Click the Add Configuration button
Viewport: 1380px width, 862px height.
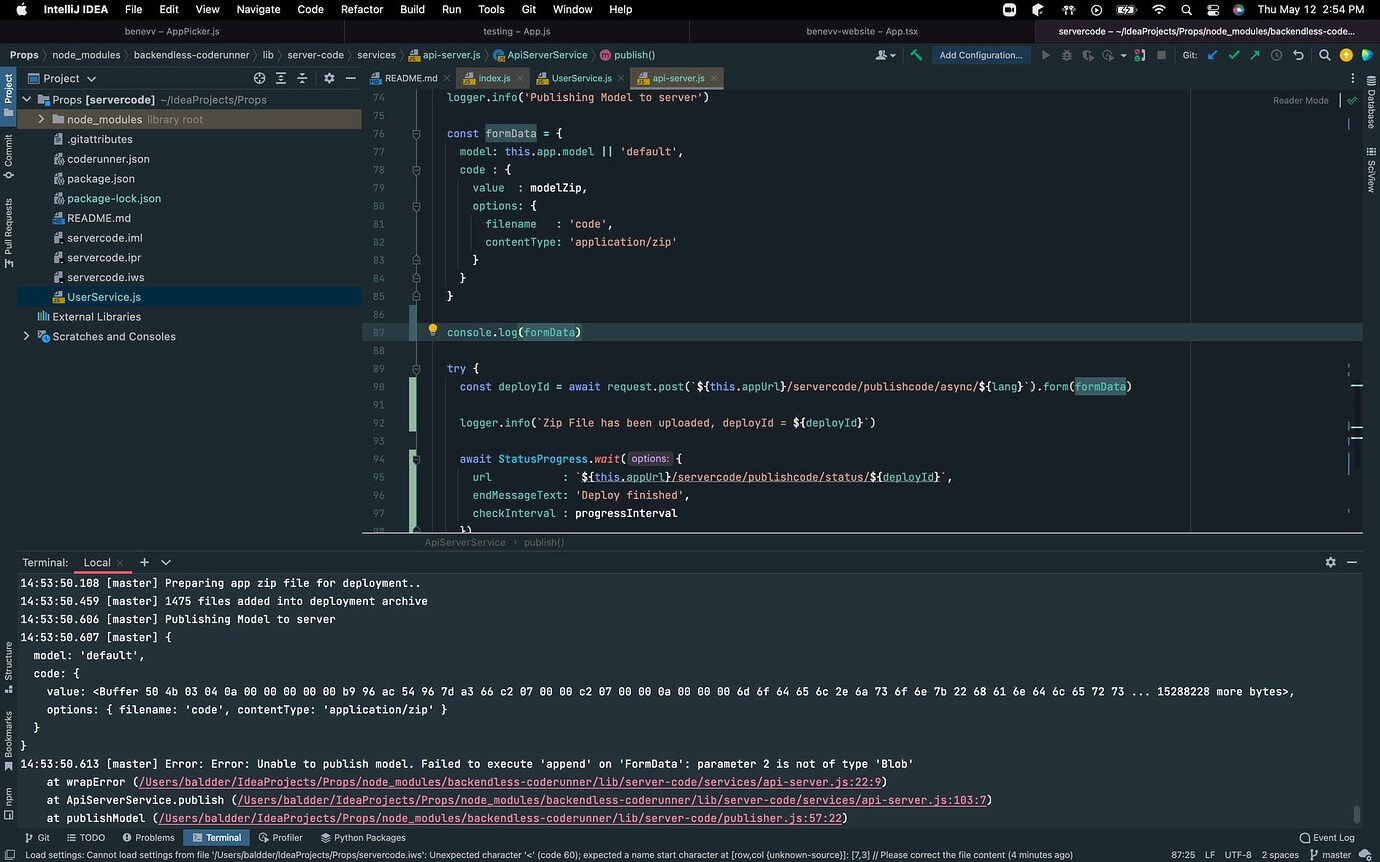(x=980, y=55)
